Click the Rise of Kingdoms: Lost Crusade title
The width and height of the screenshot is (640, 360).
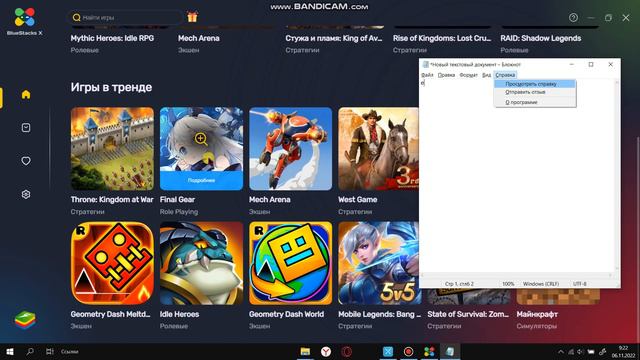click(442, 38)
